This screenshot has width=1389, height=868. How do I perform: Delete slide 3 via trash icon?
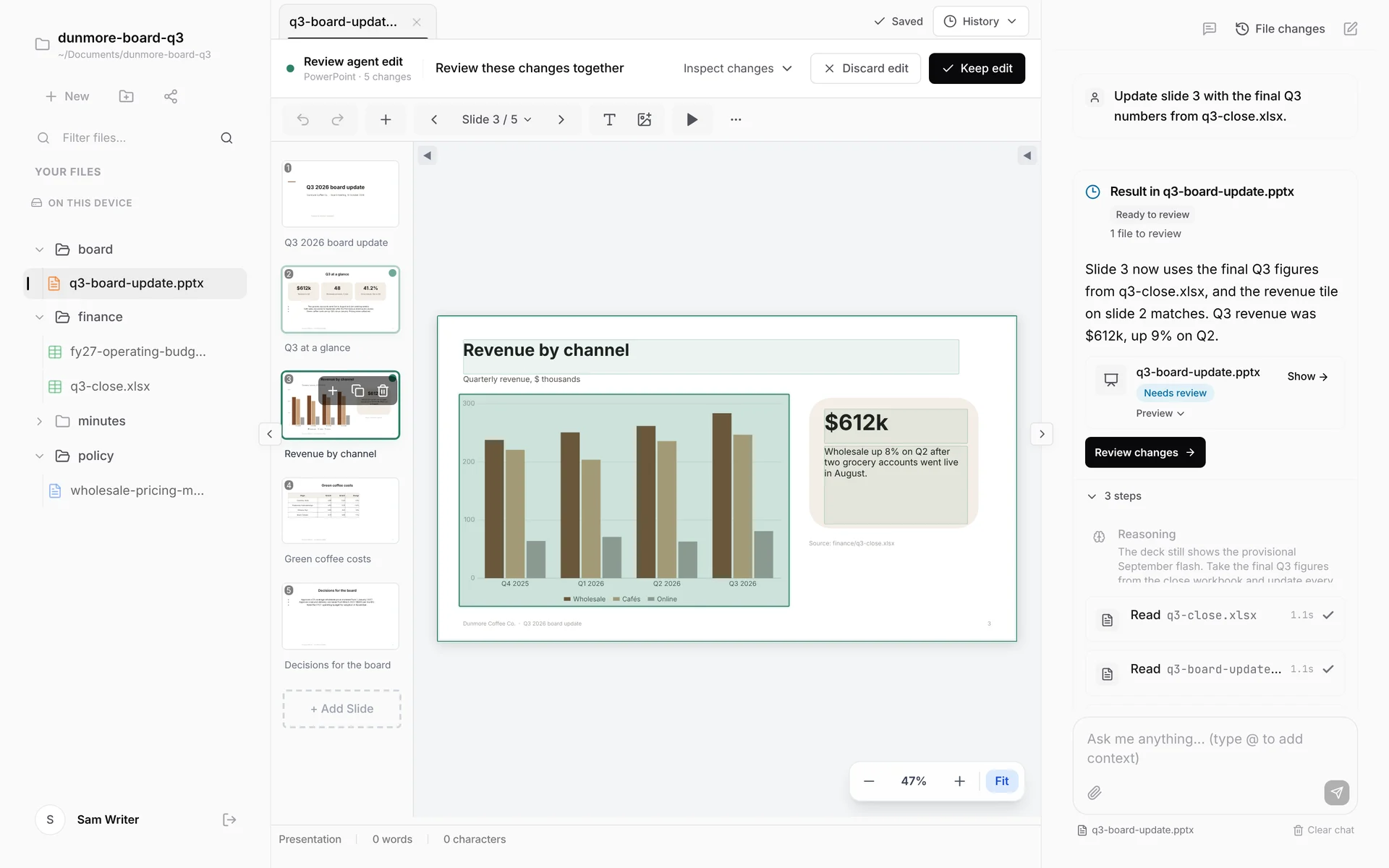pos(383,391)
